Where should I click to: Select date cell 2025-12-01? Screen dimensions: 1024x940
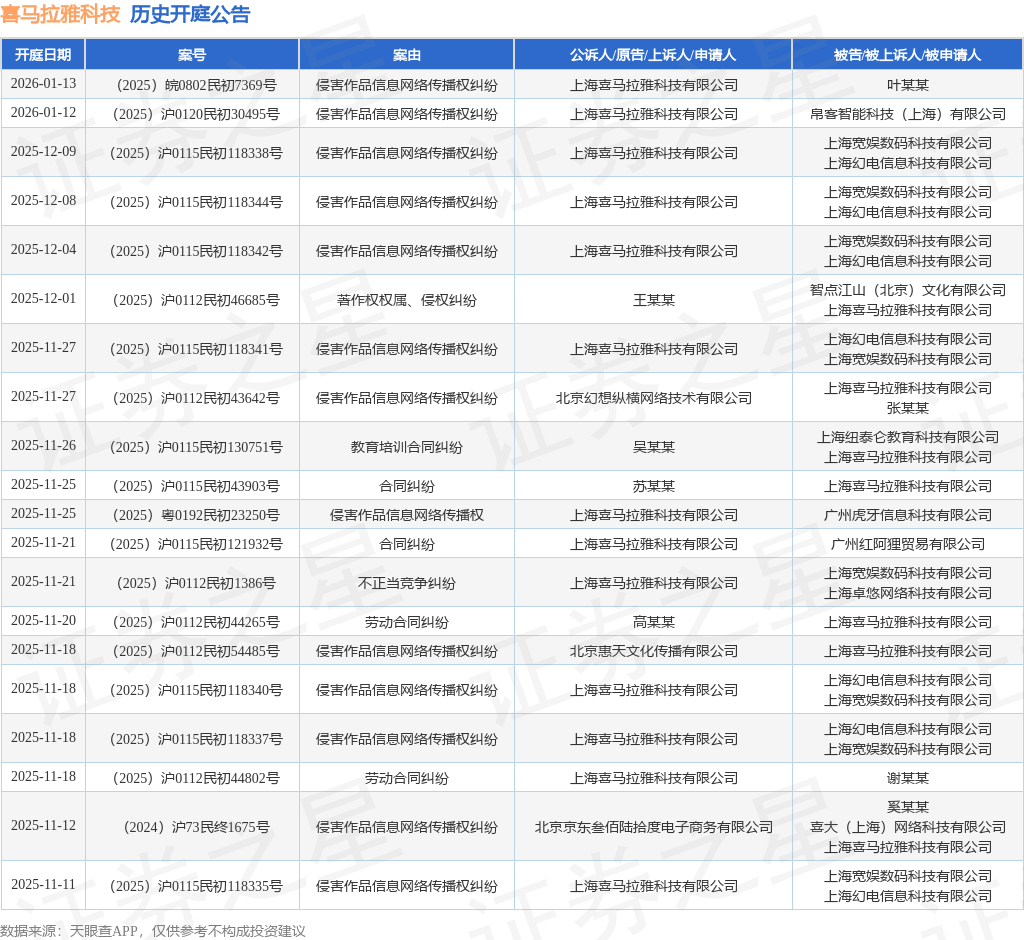[43, 299]
